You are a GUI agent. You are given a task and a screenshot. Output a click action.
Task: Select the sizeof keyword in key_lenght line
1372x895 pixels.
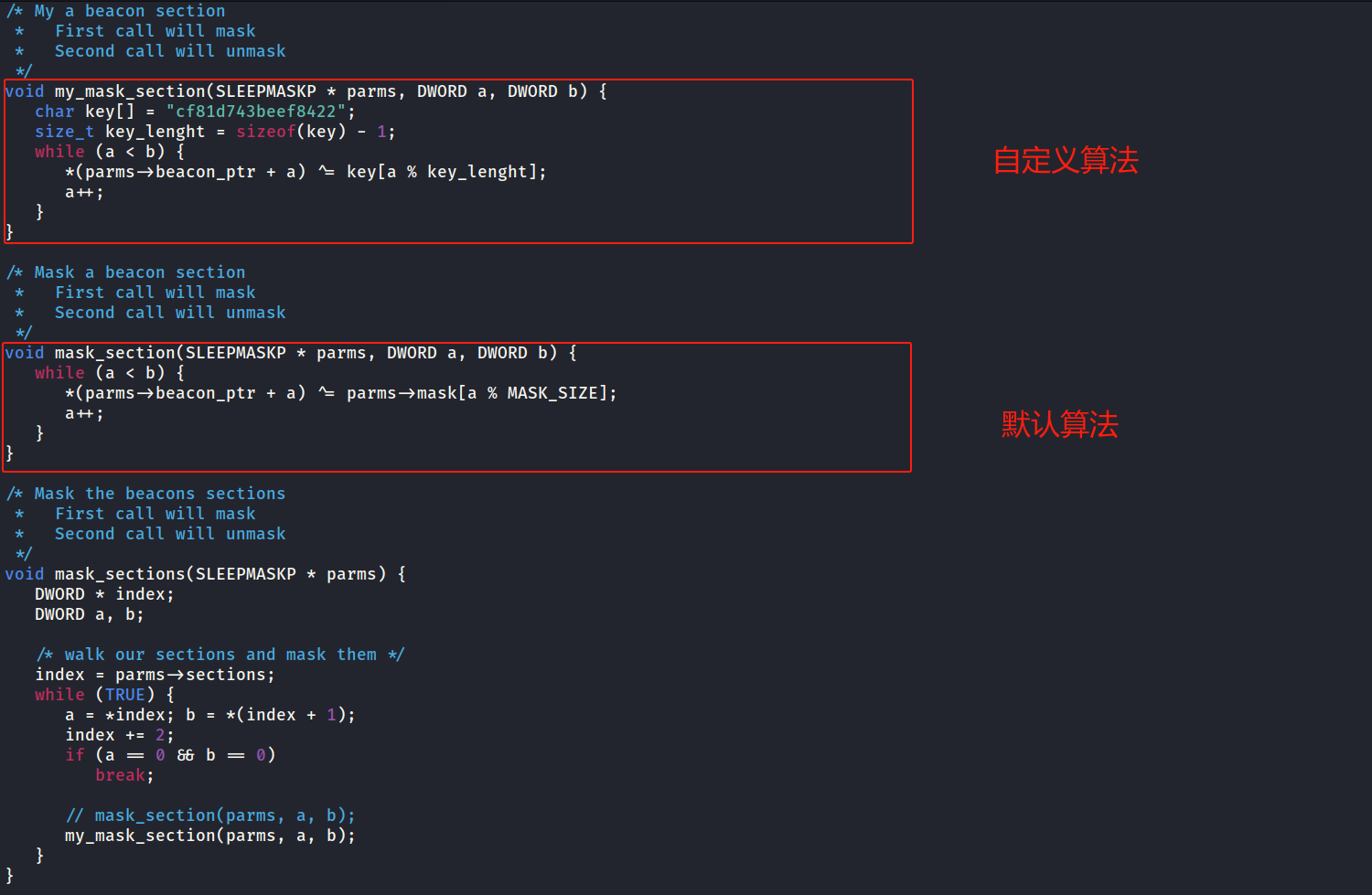[265, 132]
